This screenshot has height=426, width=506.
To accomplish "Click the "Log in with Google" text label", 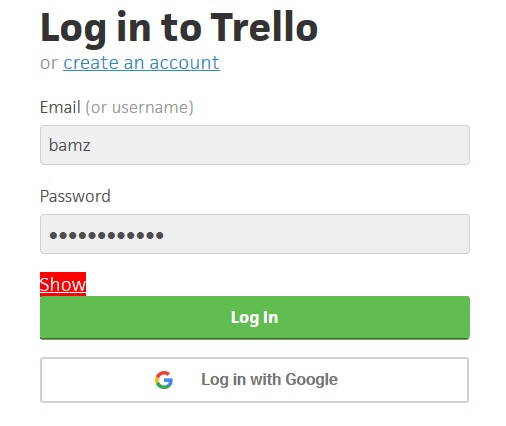I will [269, 380].
